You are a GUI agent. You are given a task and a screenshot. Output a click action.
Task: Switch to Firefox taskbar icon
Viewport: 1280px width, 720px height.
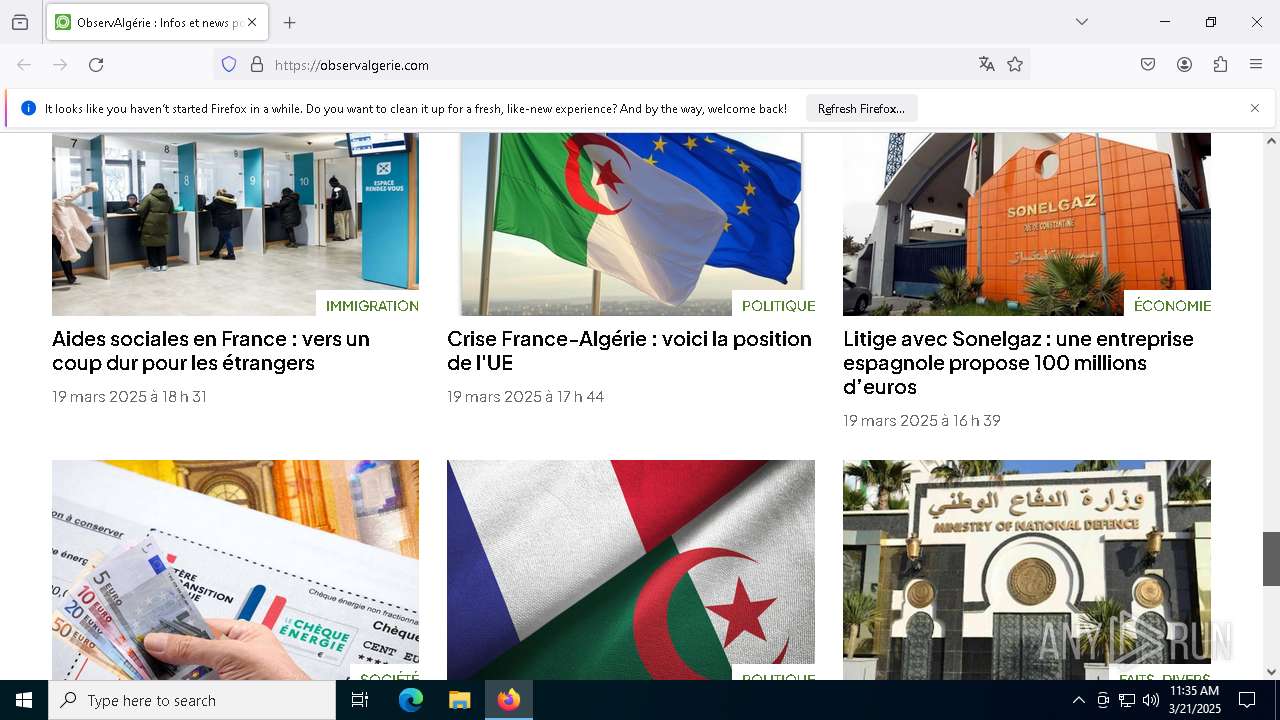pyautogui.click(x=509, y=700)
